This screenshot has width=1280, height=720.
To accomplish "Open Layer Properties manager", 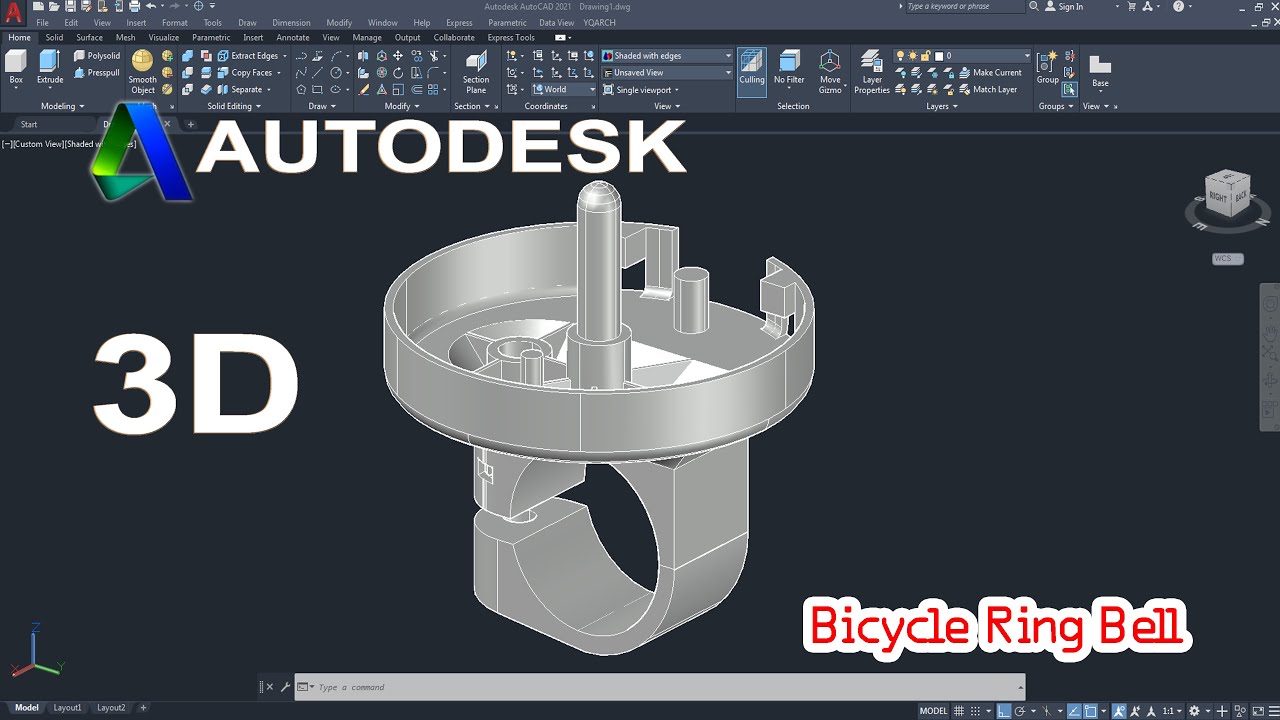I will 872,72.
